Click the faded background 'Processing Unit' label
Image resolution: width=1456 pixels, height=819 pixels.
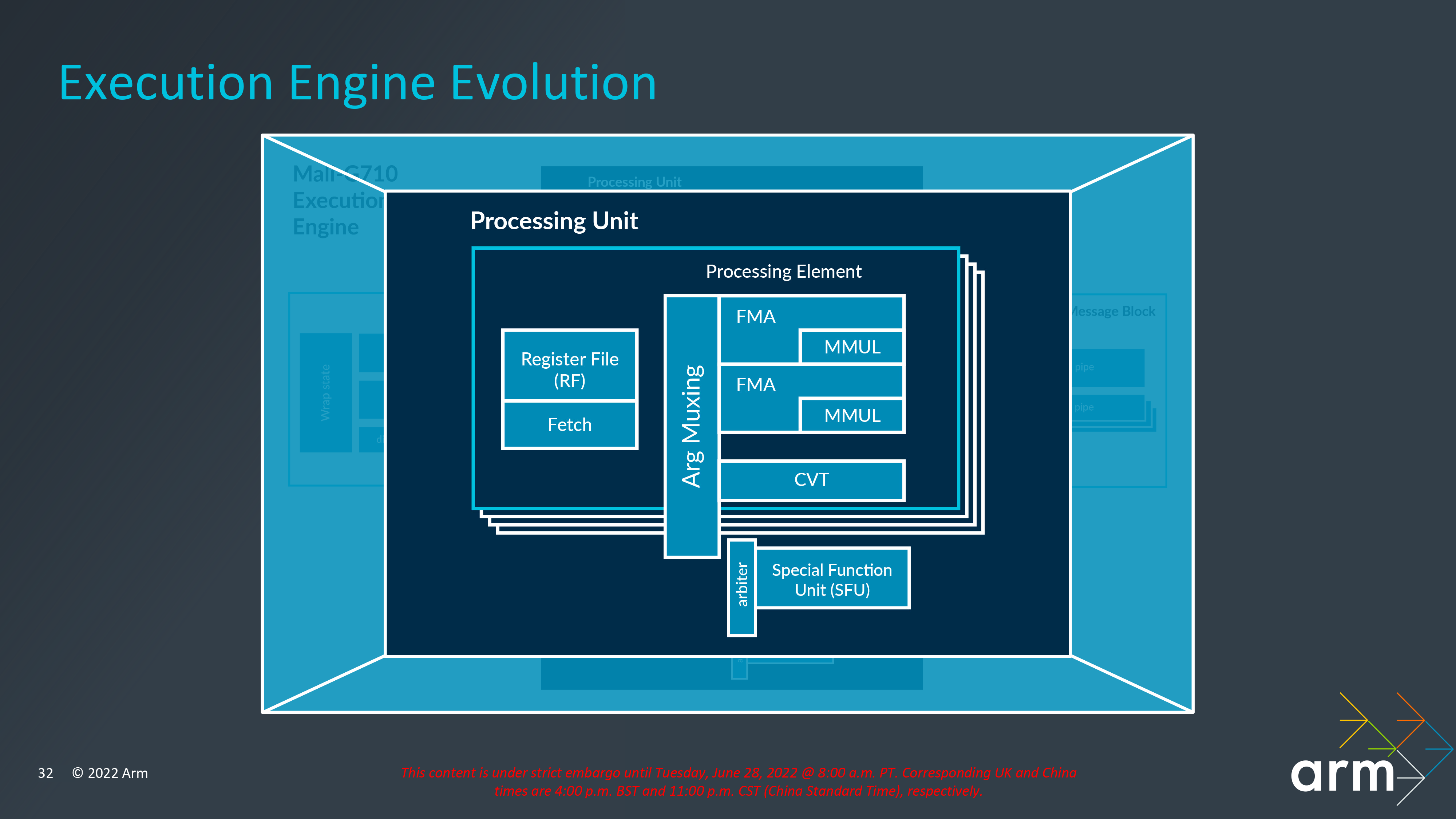point(634,182)
